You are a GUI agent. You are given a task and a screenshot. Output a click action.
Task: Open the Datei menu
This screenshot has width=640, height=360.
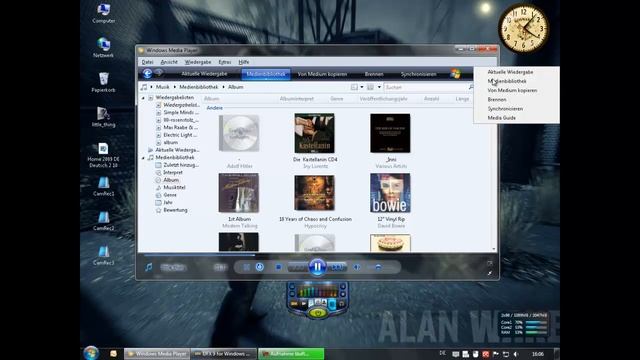147,62
